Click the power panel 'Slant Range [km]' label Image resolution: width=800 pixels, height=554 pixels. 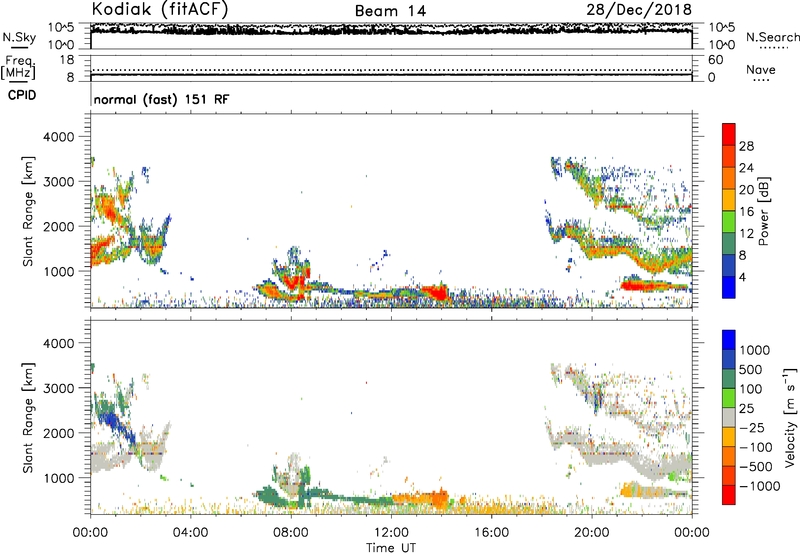(x=28, y=211)
